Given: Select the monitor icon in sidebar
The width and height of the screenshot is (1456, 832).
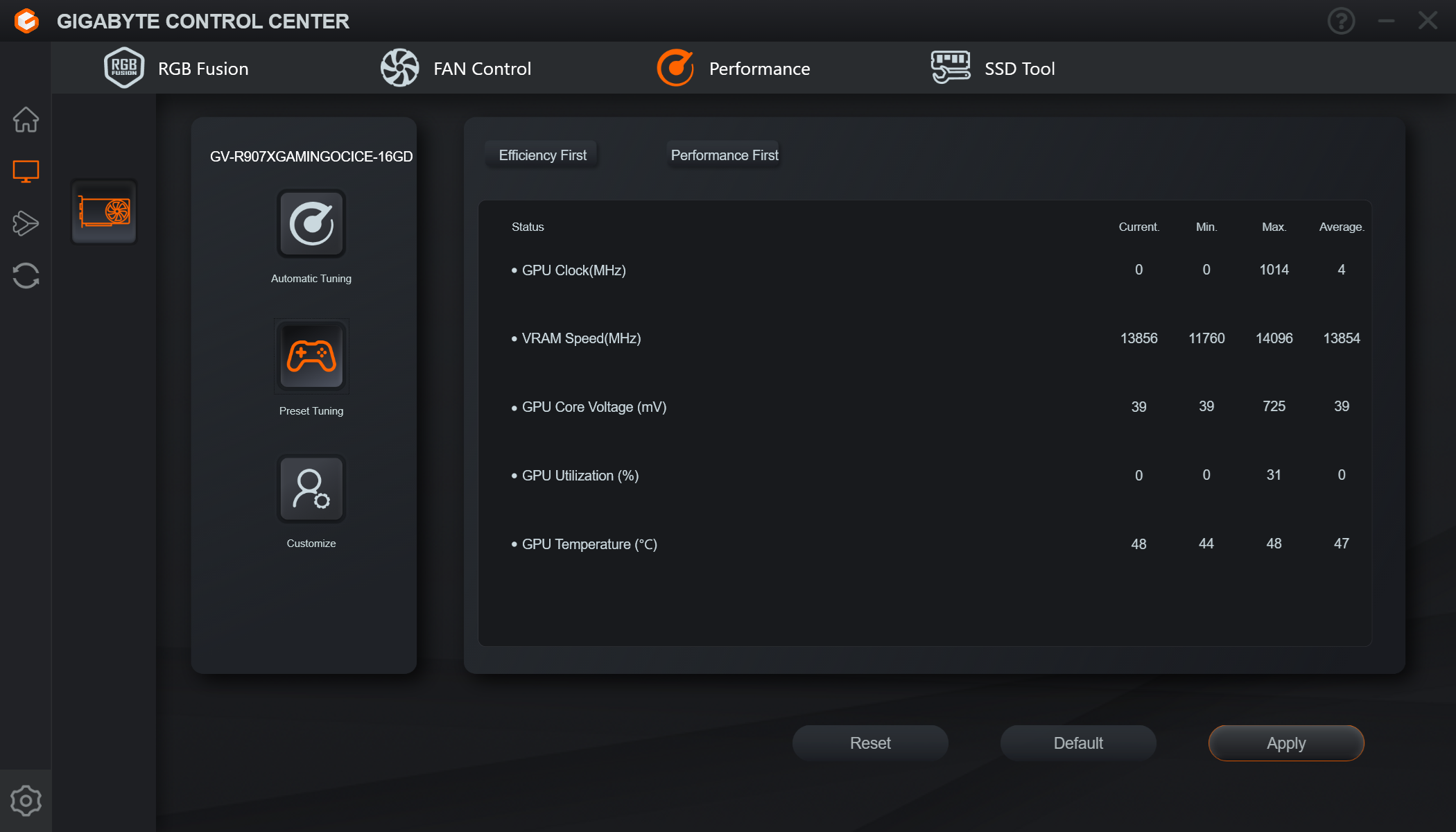Looking at the screenshot, I should point(26,171).
